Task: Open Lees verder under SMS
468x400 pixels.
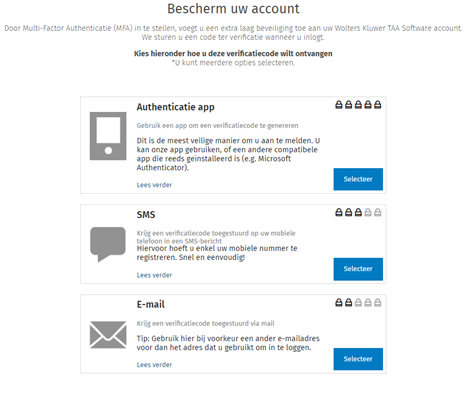Action: click(154, 275)
